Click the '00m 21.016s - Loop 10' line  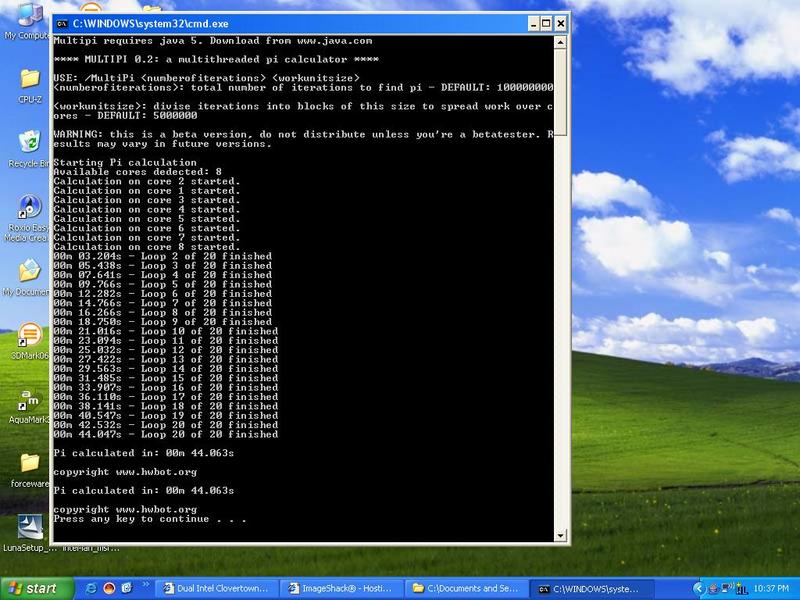(166, 331)
